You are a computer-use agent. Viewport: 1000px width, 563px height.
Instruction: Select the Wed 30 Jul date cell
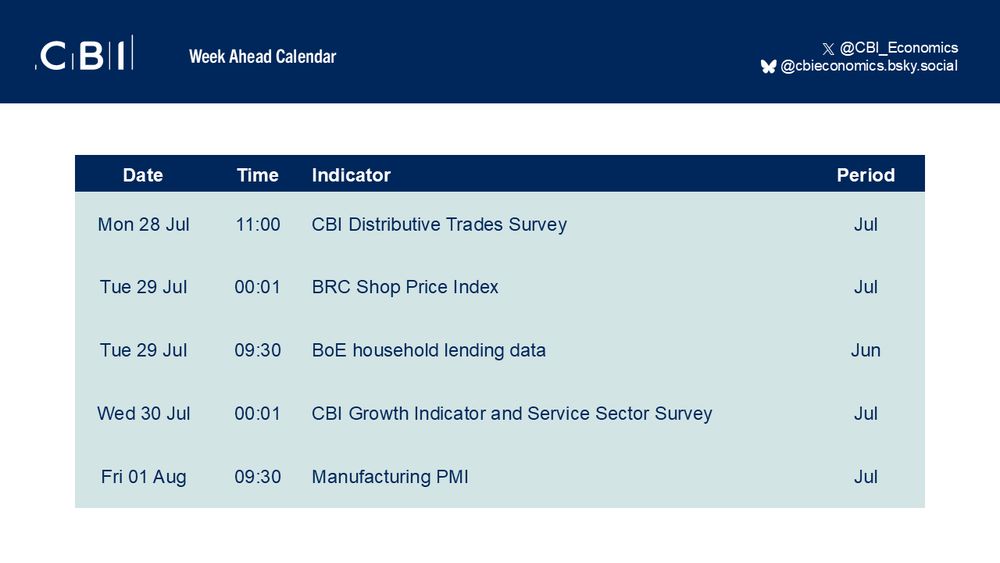(x=143, y=413)
